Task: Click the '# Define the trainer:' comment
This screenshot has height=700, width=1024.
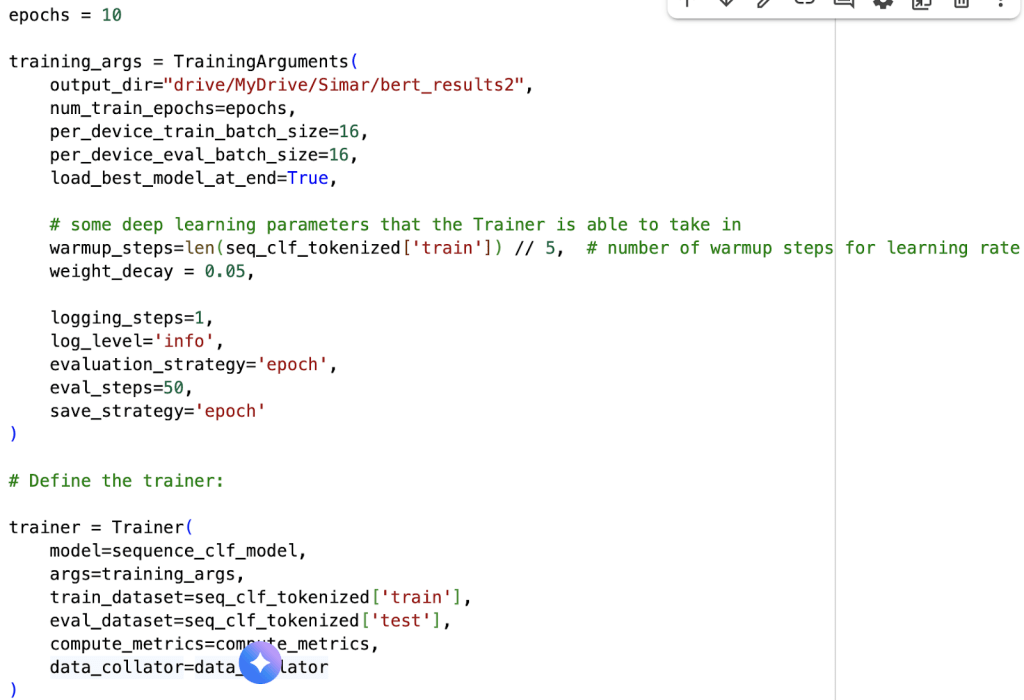Action: tap(116, 481)
